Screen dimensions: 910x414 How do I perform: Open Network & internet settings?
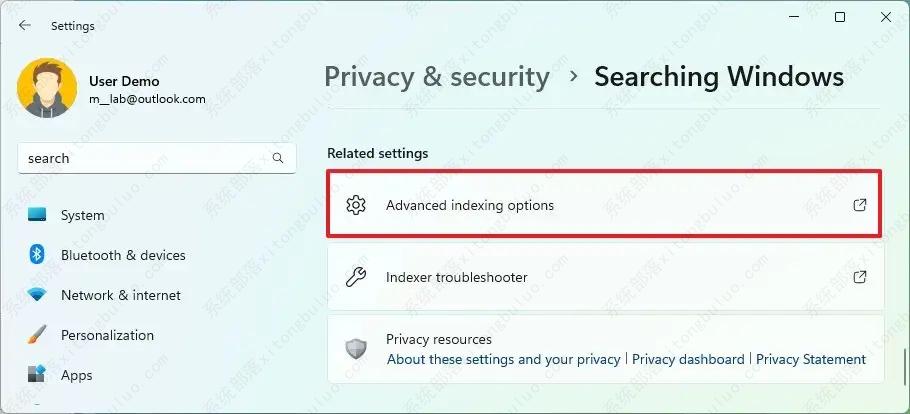tap(121, 295)
